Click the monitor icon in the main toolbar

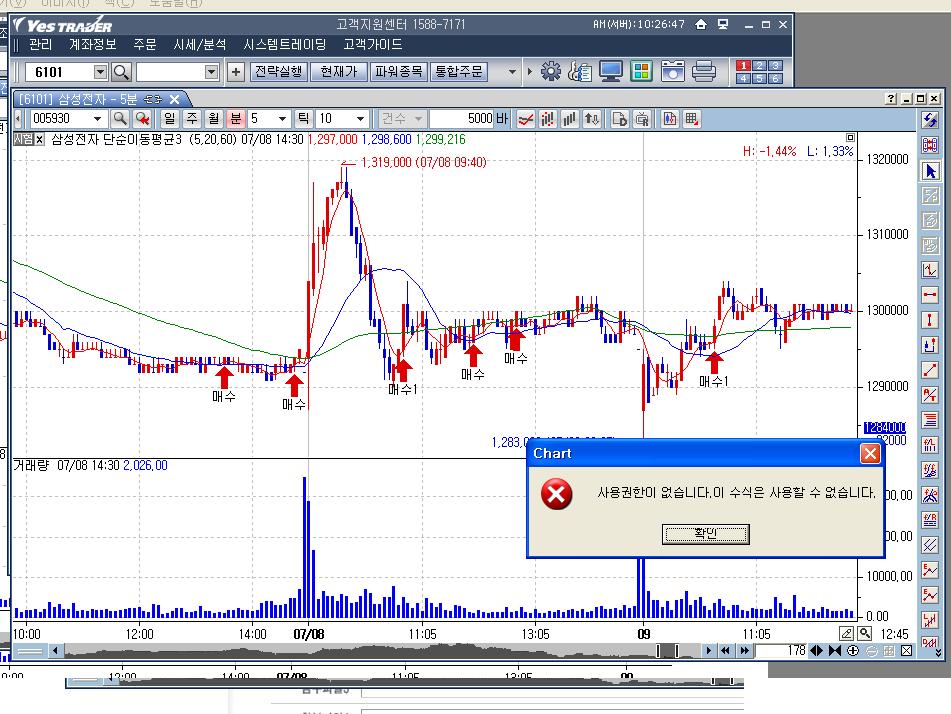click(x=611, y=72)
